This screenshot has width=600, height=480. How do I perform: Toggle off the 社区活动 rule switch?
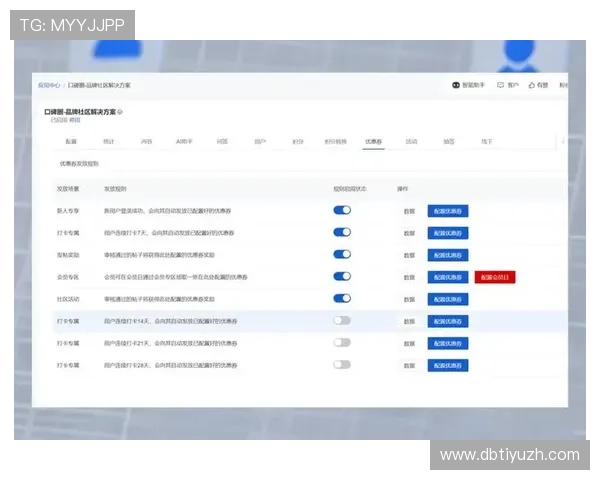(x=342, y=298)
